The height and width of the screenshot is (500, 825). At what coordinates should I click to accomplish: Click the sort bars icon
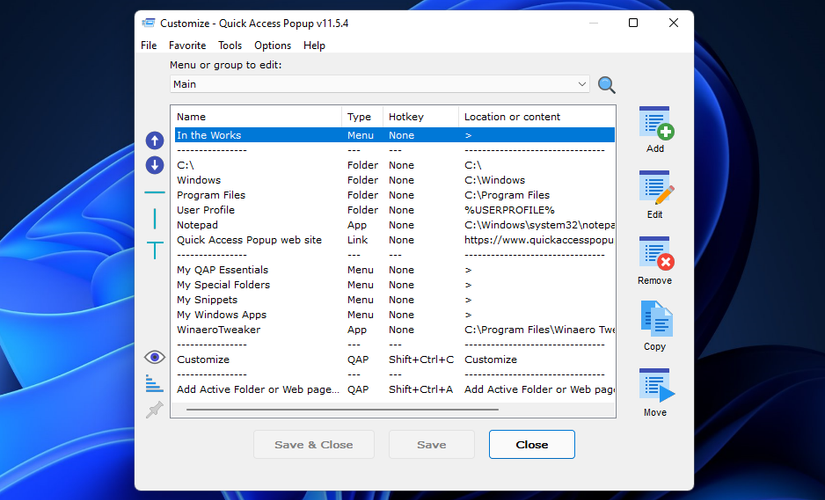[x=154, y=384]
